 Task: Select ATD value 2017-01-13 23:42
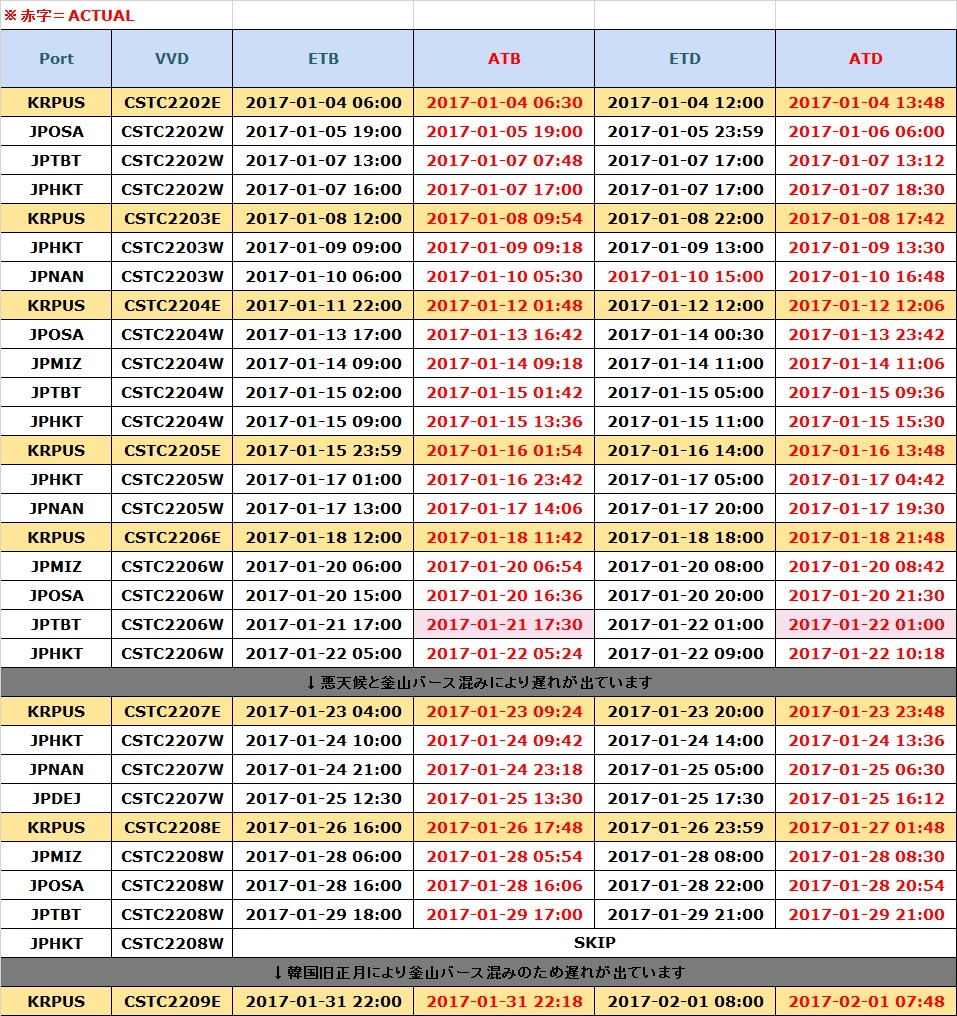tap(866, 334)
